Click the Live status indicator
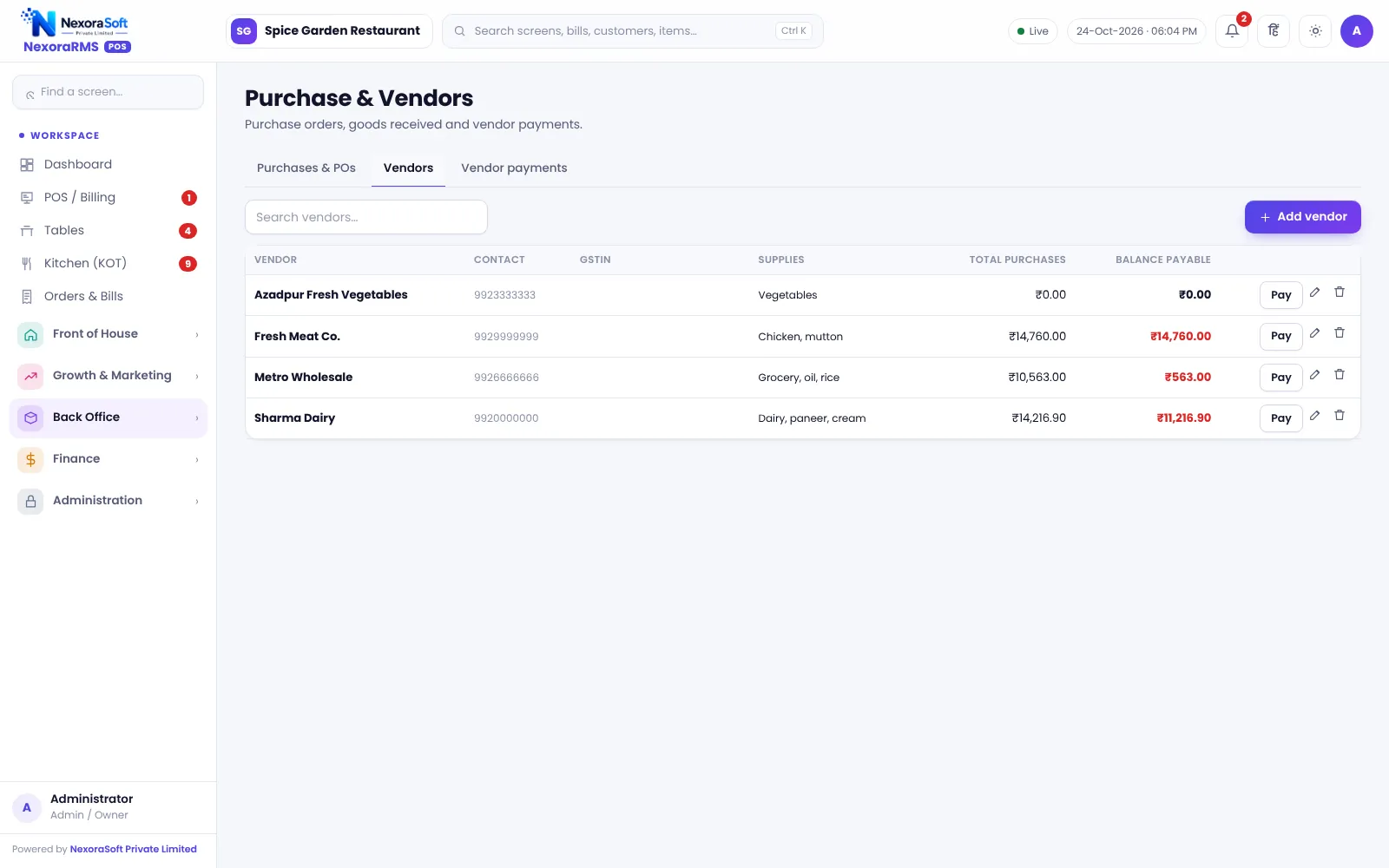Screen dimensions: 1389x868 tap(1033, 31)
